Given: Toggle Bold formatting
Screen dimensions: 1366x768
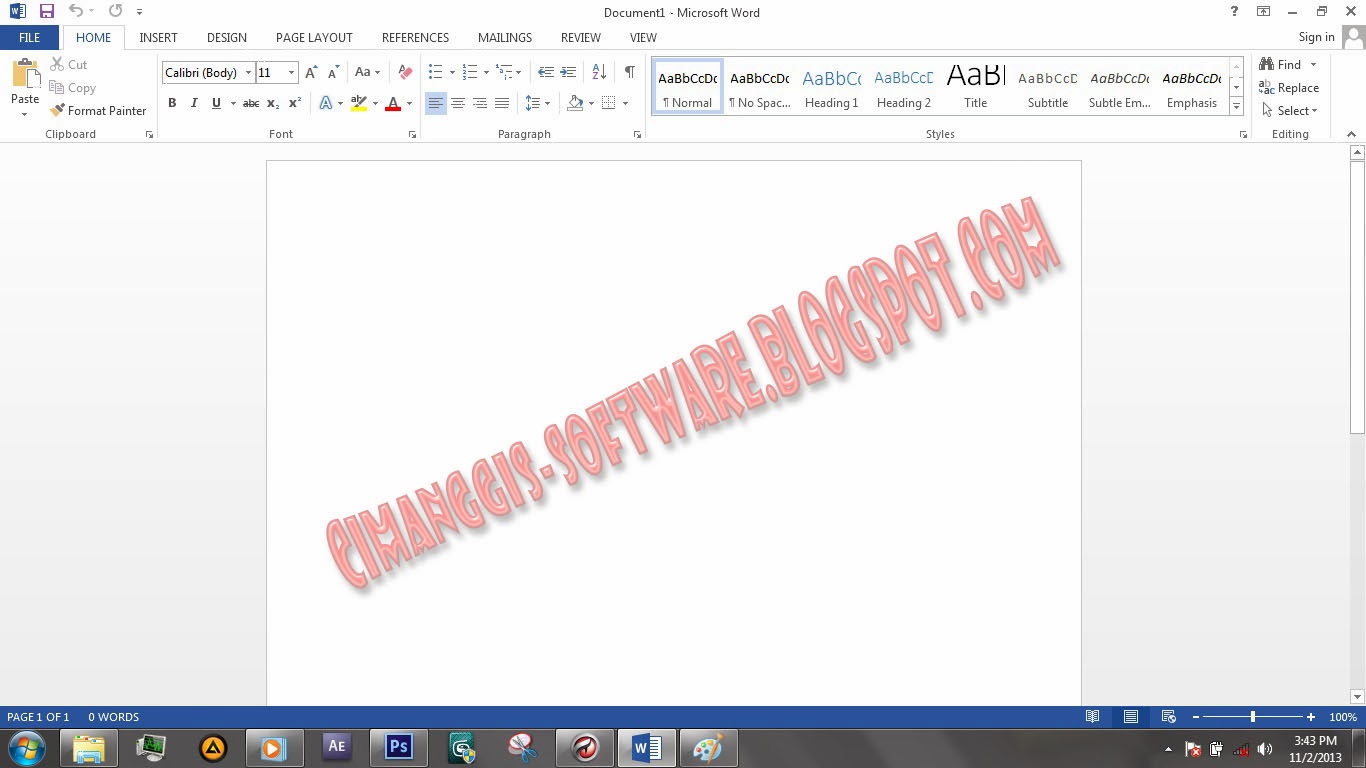Looking at the screenshot, I should click(x=172, y=103).
